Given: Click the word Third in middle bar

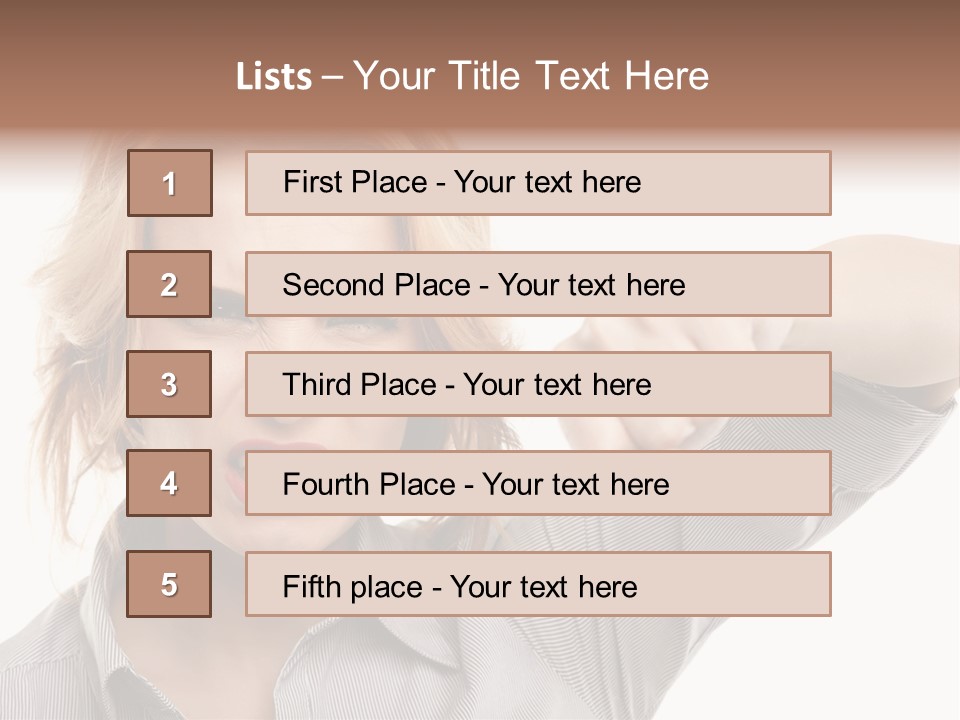Looking at the screenshot, I should coord(316,385).
